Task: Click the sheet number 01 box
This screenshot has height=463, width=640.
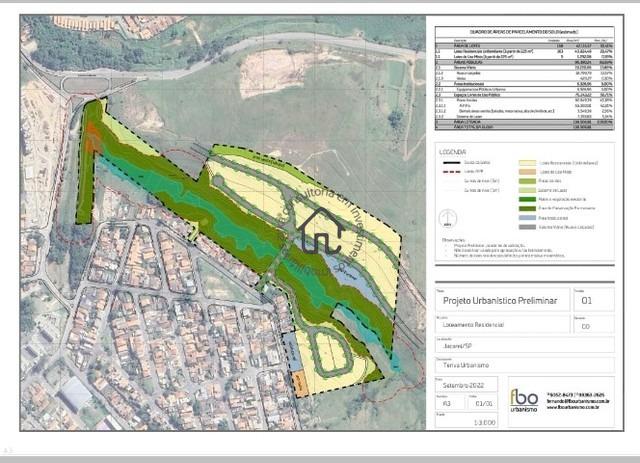Action: (587, 299)
